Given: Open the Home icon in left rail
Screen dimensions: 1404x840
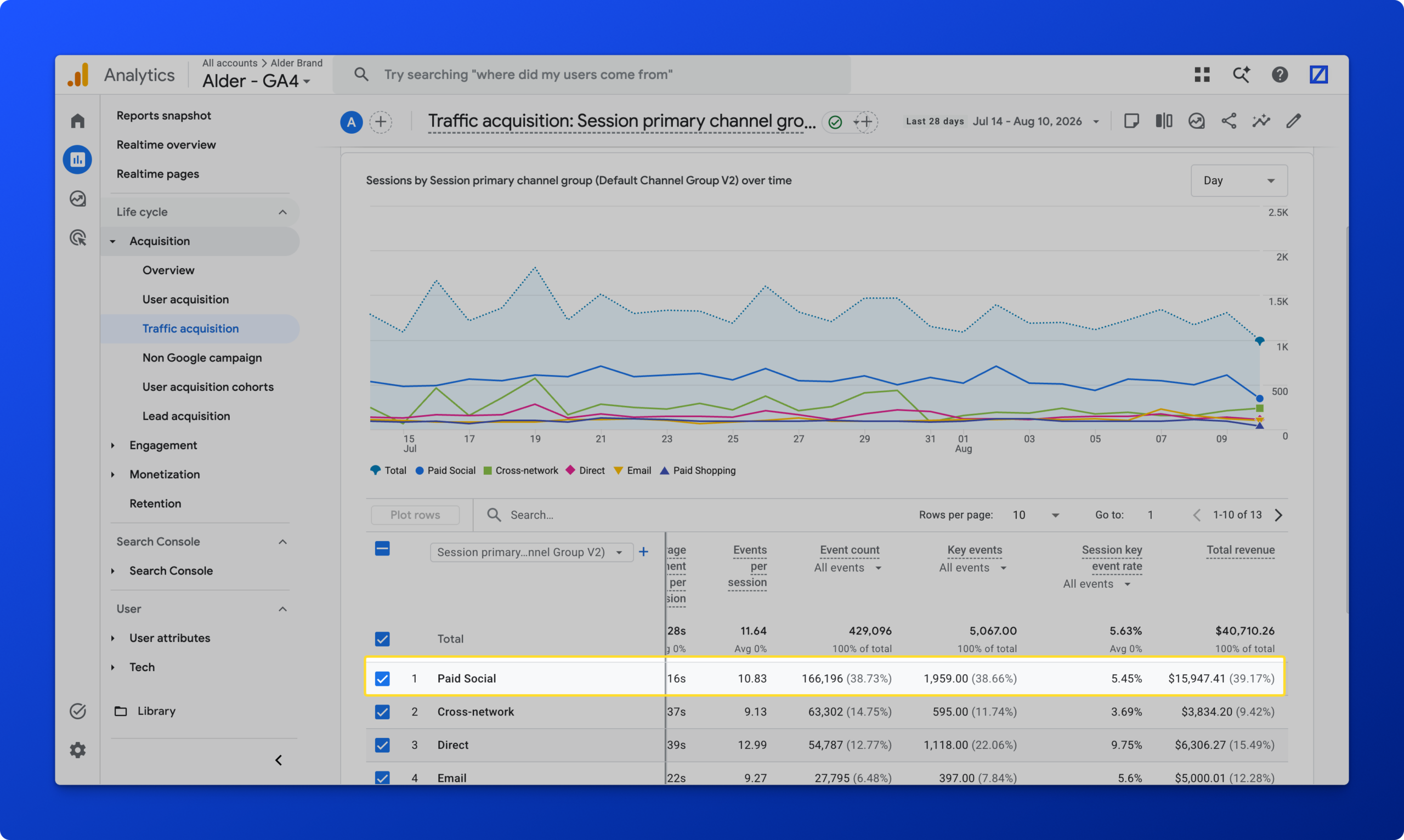Looking at the screenshot, I should coord(77,121).
